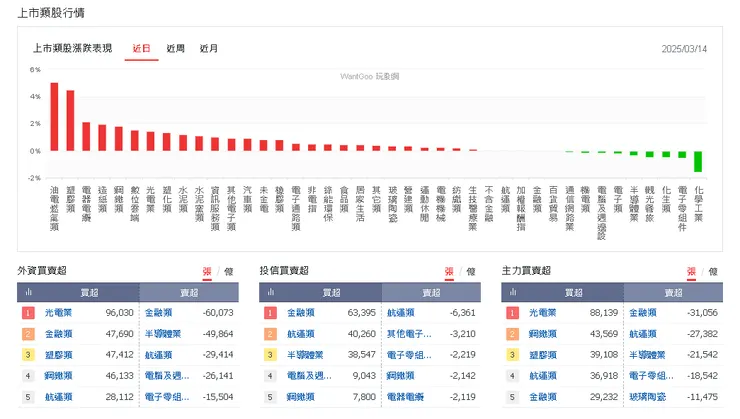740x419 pixels.
Task: Click the chart icon in 外資買賣超 table header
Action: coord(28,292)
